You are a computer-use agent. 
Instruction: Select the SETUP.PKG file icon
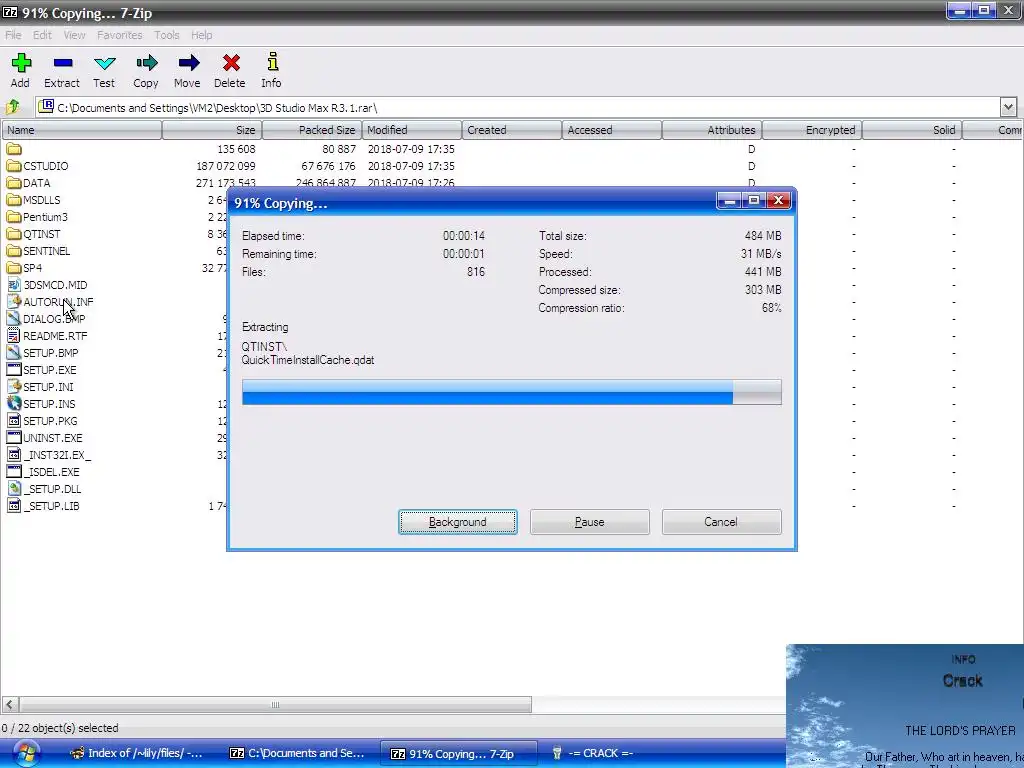(x=14, y=421)
